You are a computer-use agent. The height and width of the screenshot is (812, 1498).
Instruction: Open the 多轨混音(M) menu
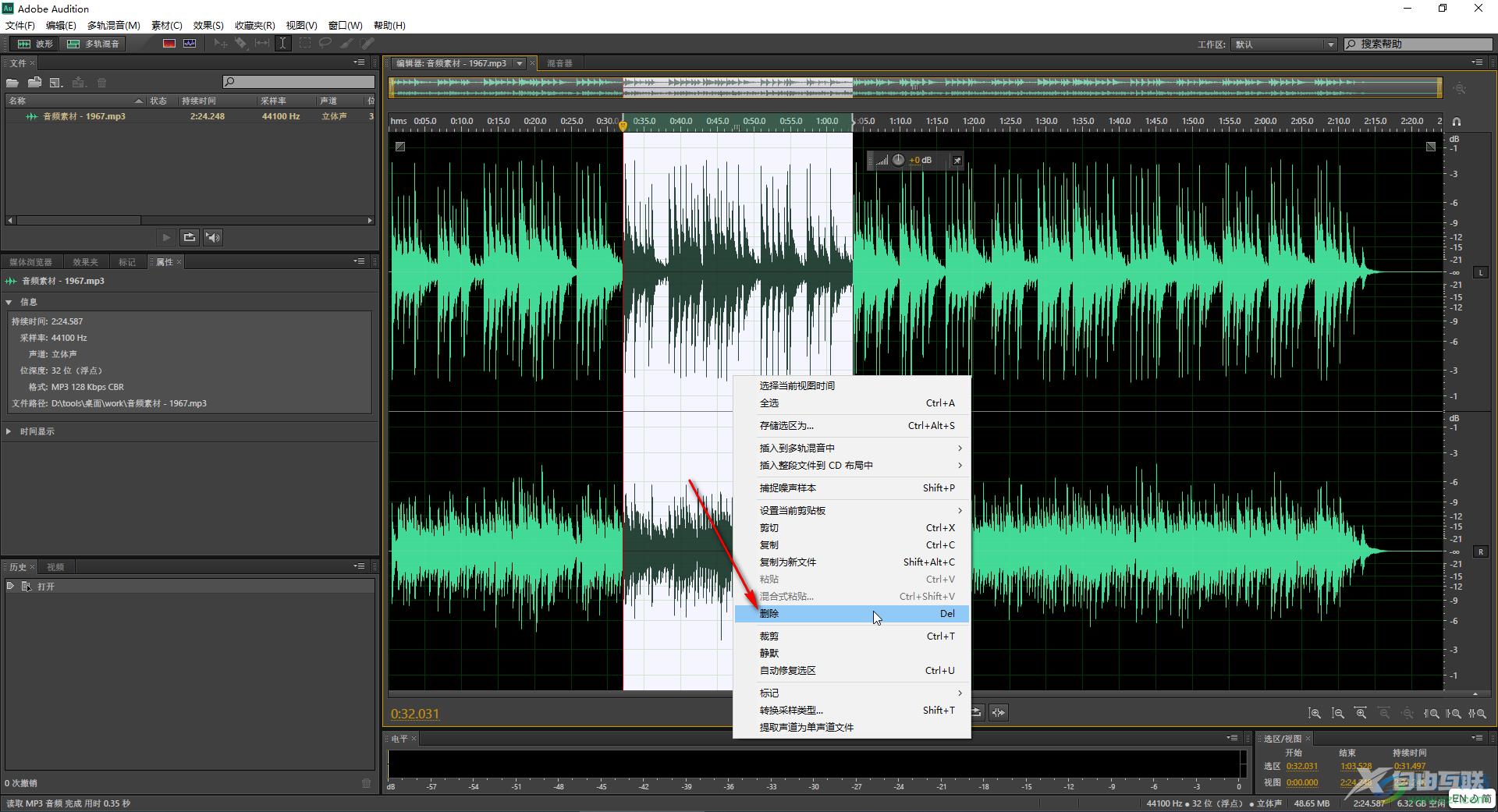114,25
